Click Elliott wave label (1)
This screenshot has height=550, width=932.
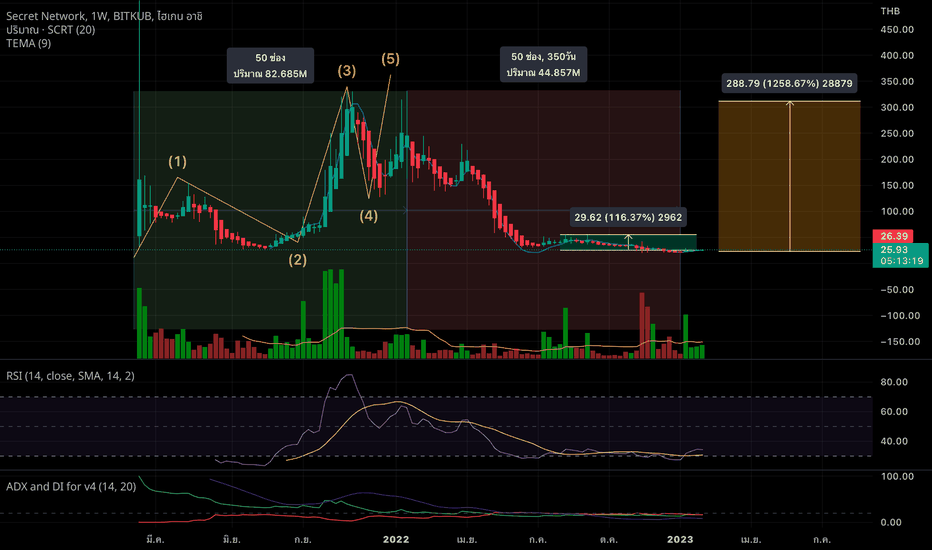pos(177,161)
